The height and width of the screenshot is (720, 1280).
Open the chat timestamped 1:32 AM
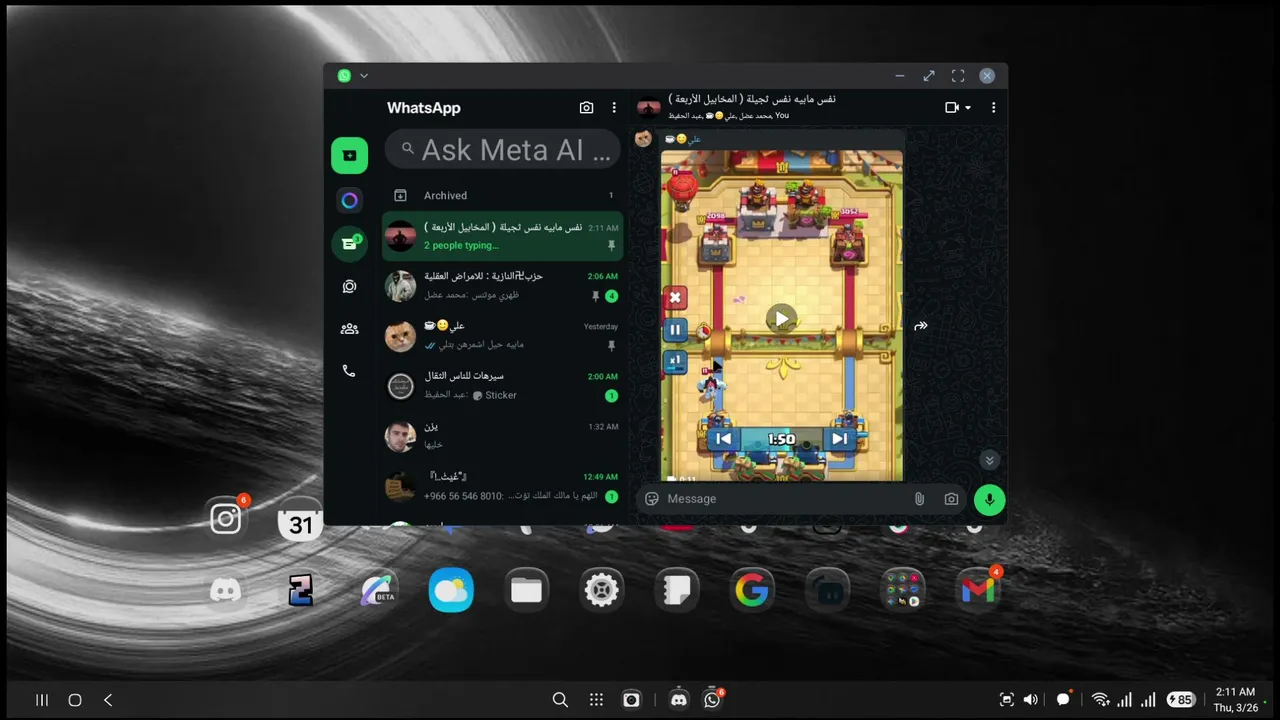pos(503,435)
